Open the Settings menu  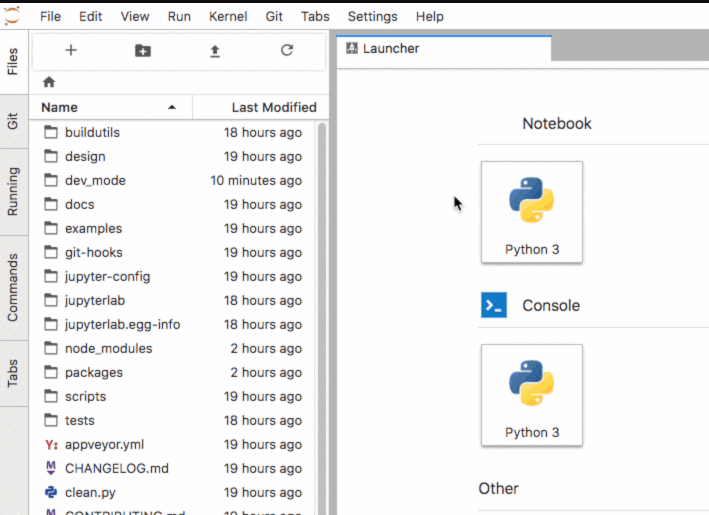[x=372, y=17]
